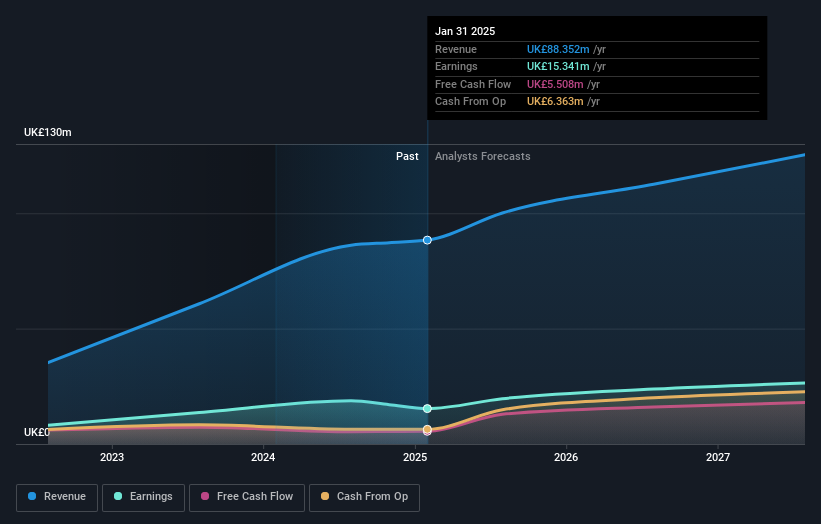This screenshot has height=524, width=821.
Task: Click the UK£15.341m earnings value
Action: [x=558, y=66]
